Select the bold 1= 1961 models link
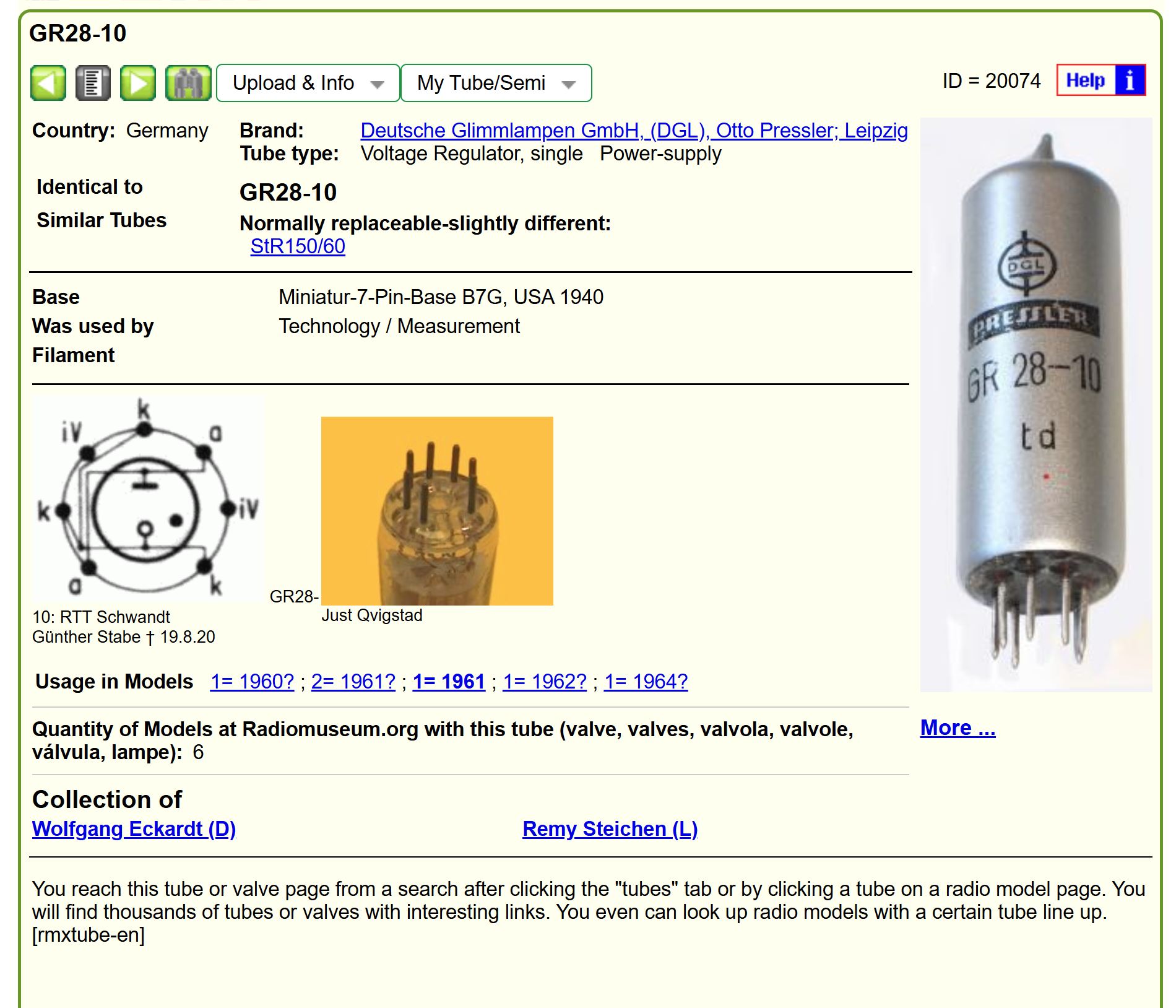The height and width of the screenshot is (1008, 1176). (449, 682)
